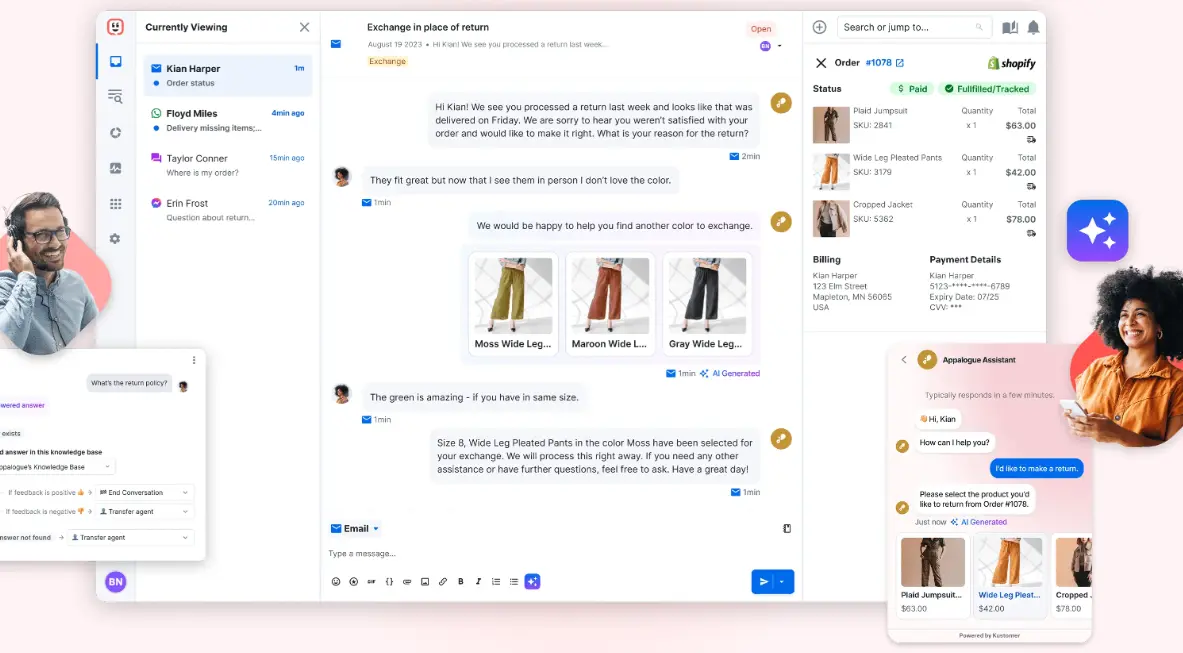This screenshot has height=653, width=1183.
Task: Select the Floyd Miles conversation
Action: pyautogui.click(x=227, y=120)
